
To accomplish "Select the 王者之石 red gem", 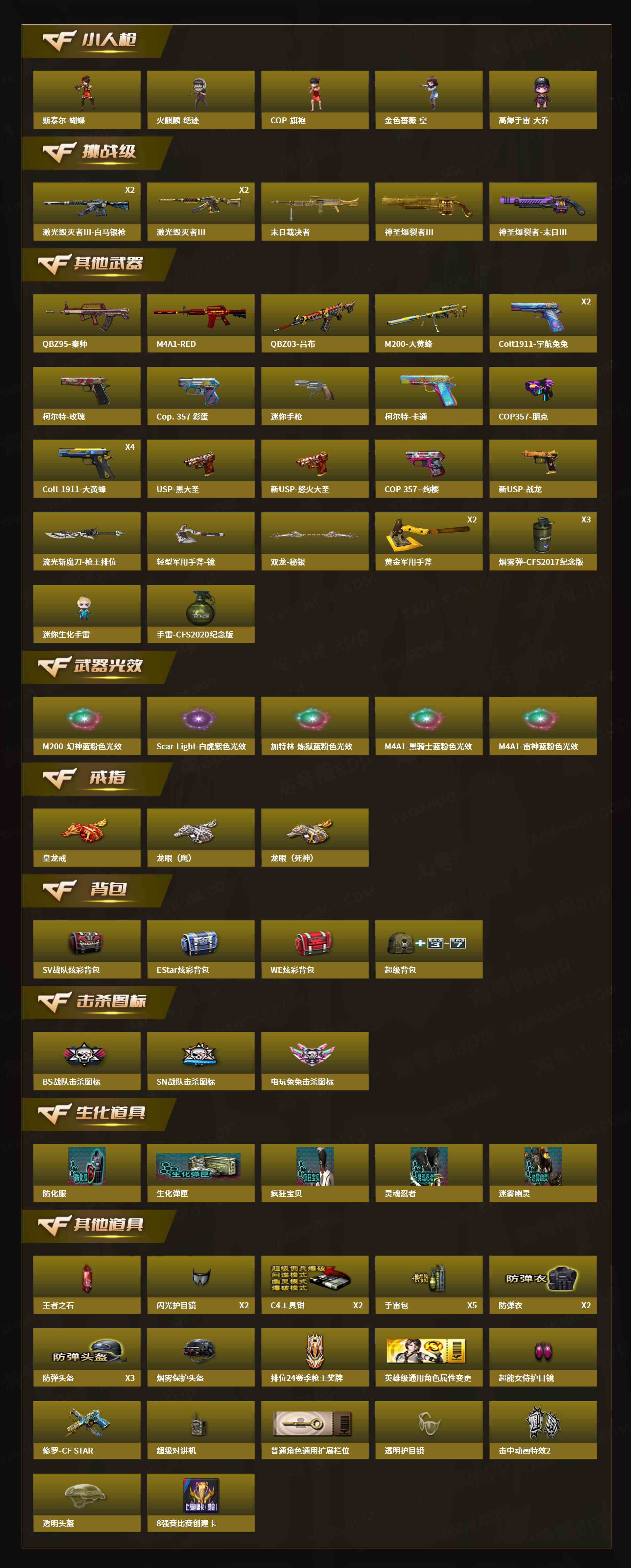I will point(86,1284).
